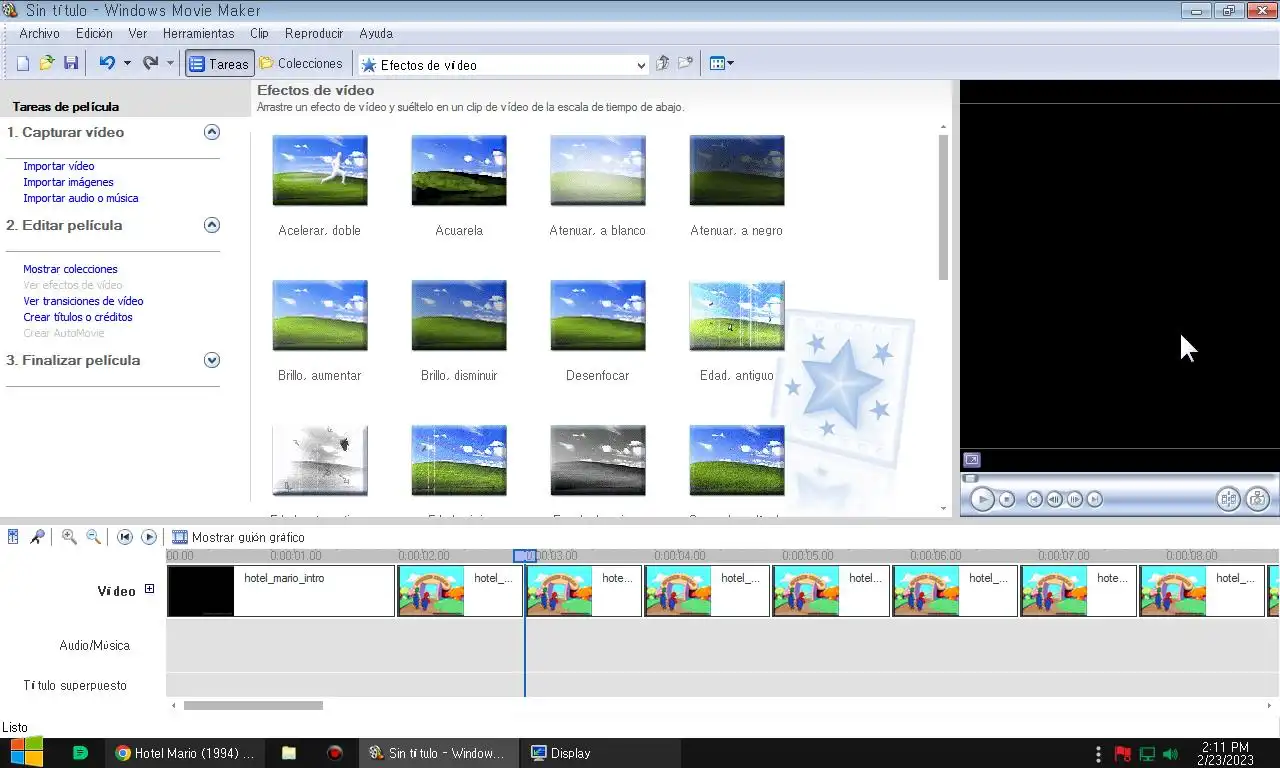Click the preview Back button
Viewport: 1280px width, 768px height.
pos(1035,499)
